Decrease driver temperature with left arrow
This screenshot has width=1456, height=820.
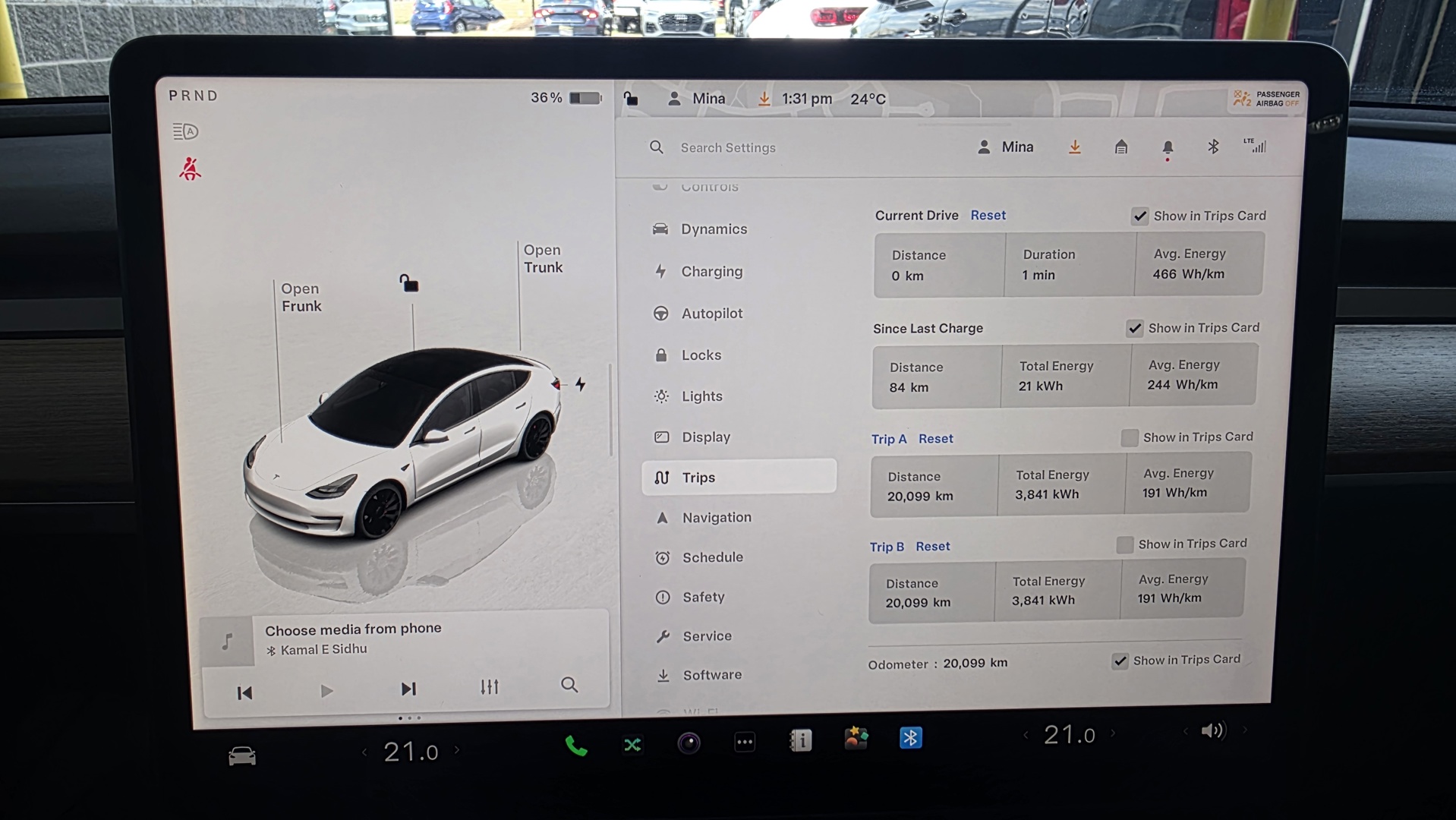coord(364,752)
